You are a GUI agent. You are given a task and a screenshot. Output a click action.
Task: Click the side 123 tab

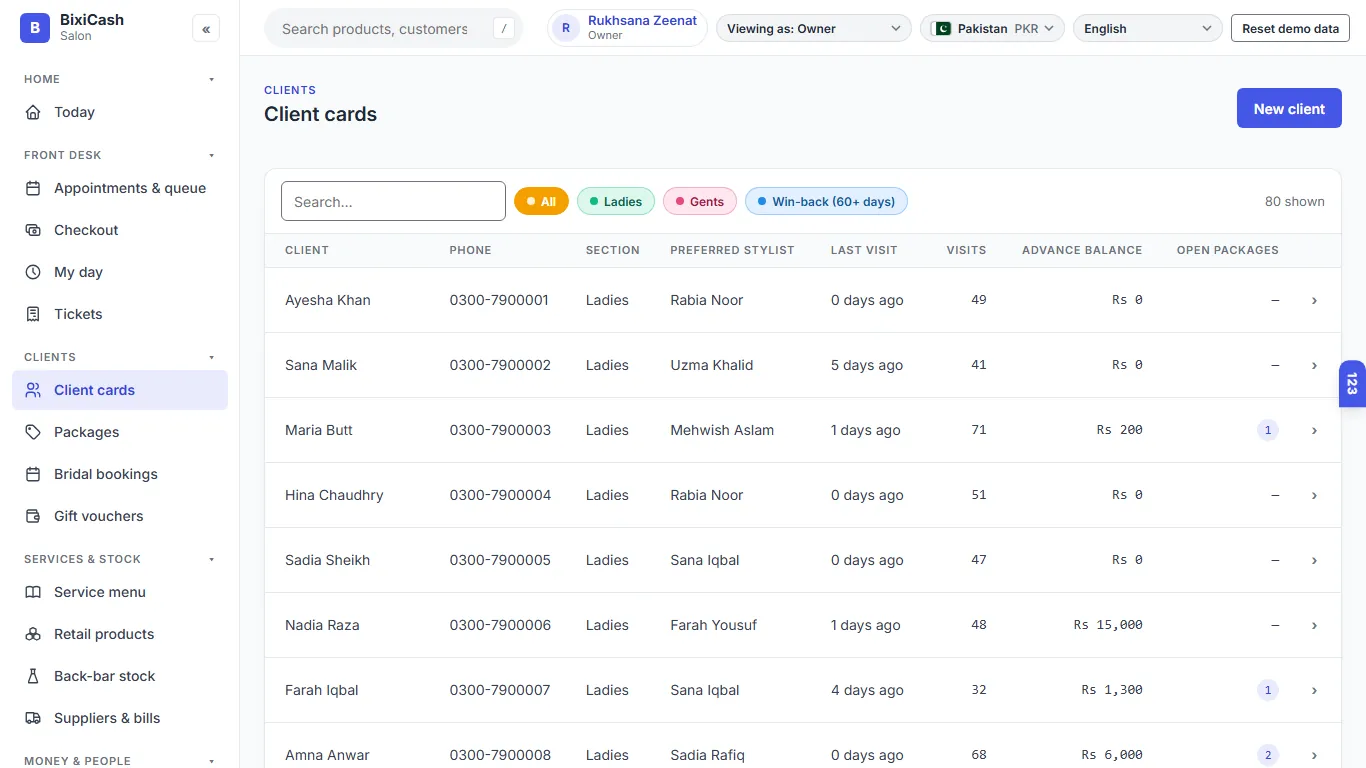click(x=1352, y=384)
